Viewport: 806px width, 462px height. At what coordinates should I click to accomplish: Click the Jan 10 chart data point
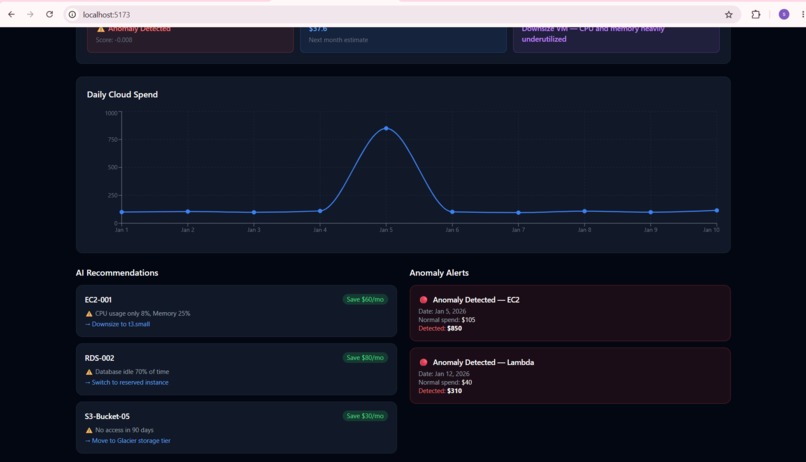[717, 210]
